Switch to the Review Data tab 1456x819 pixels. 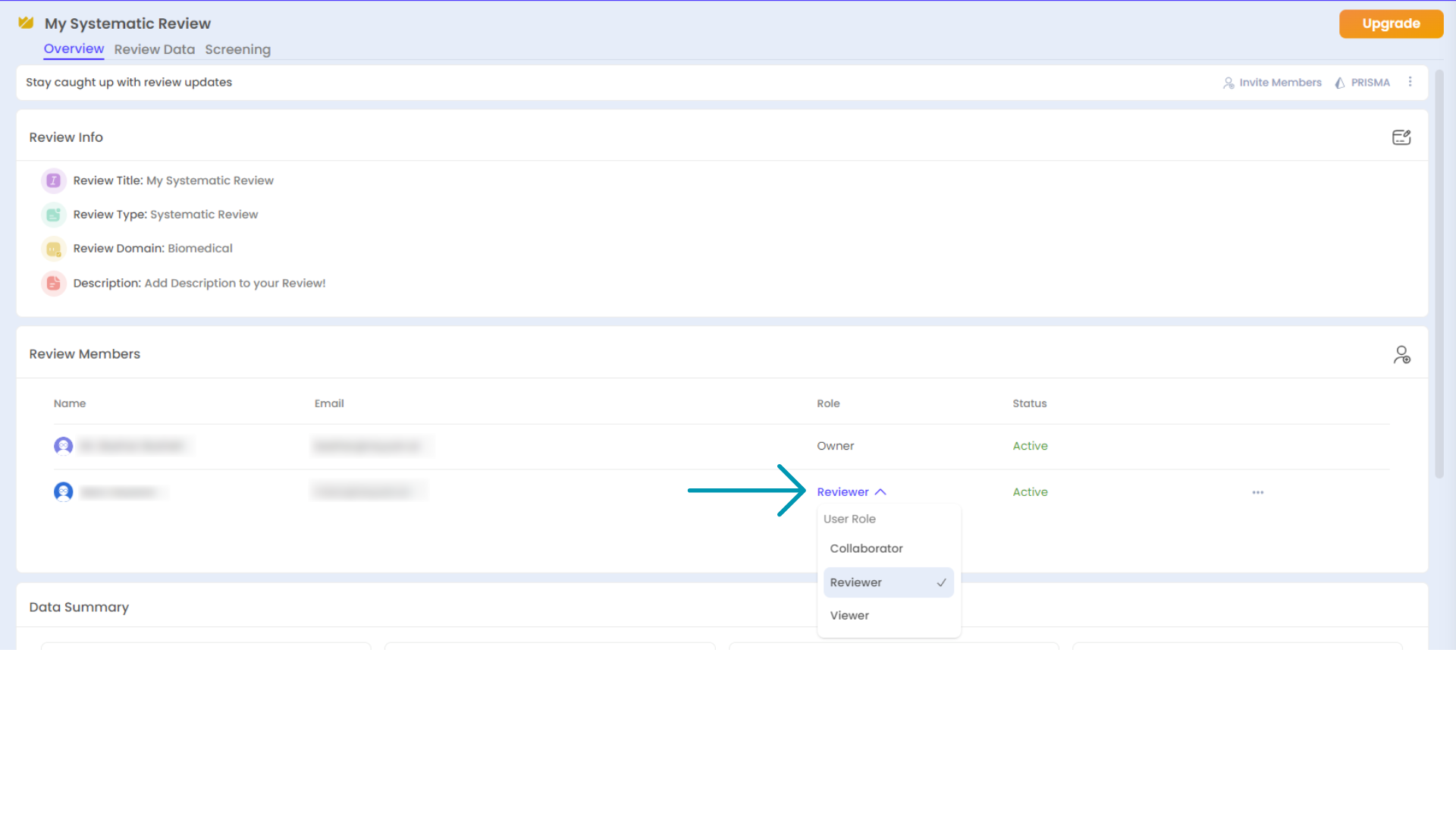(x=154, y=49)
